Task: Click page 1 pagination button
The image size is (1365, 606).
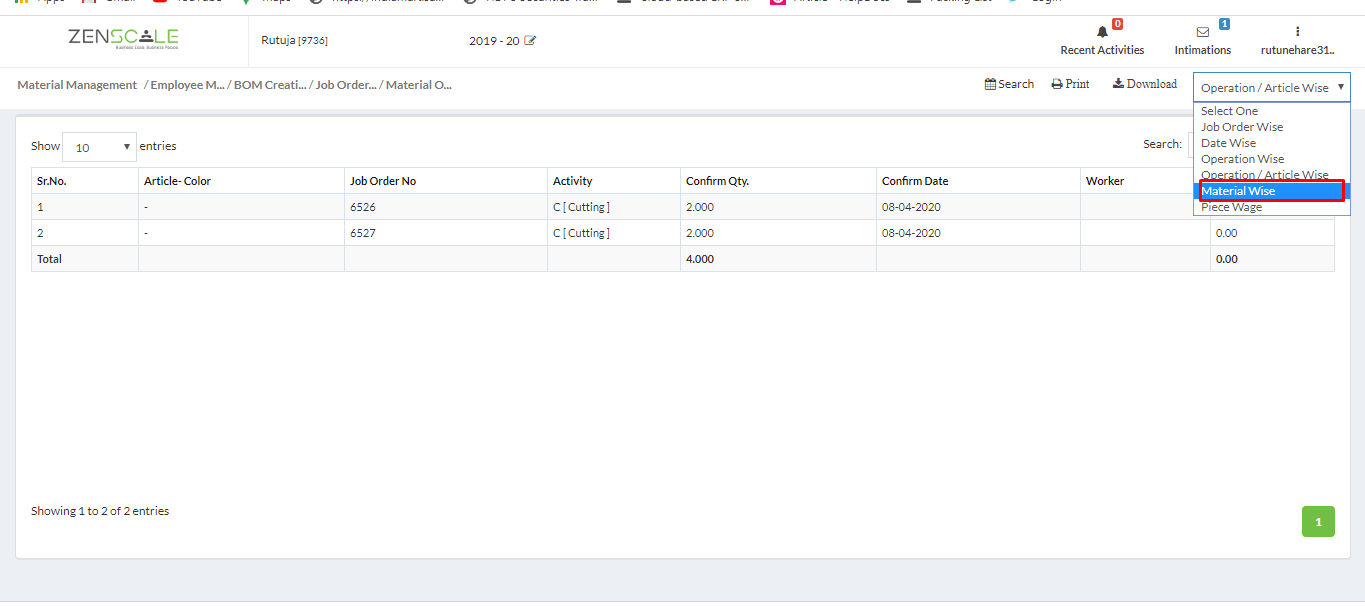Action: coord(1318,521)
